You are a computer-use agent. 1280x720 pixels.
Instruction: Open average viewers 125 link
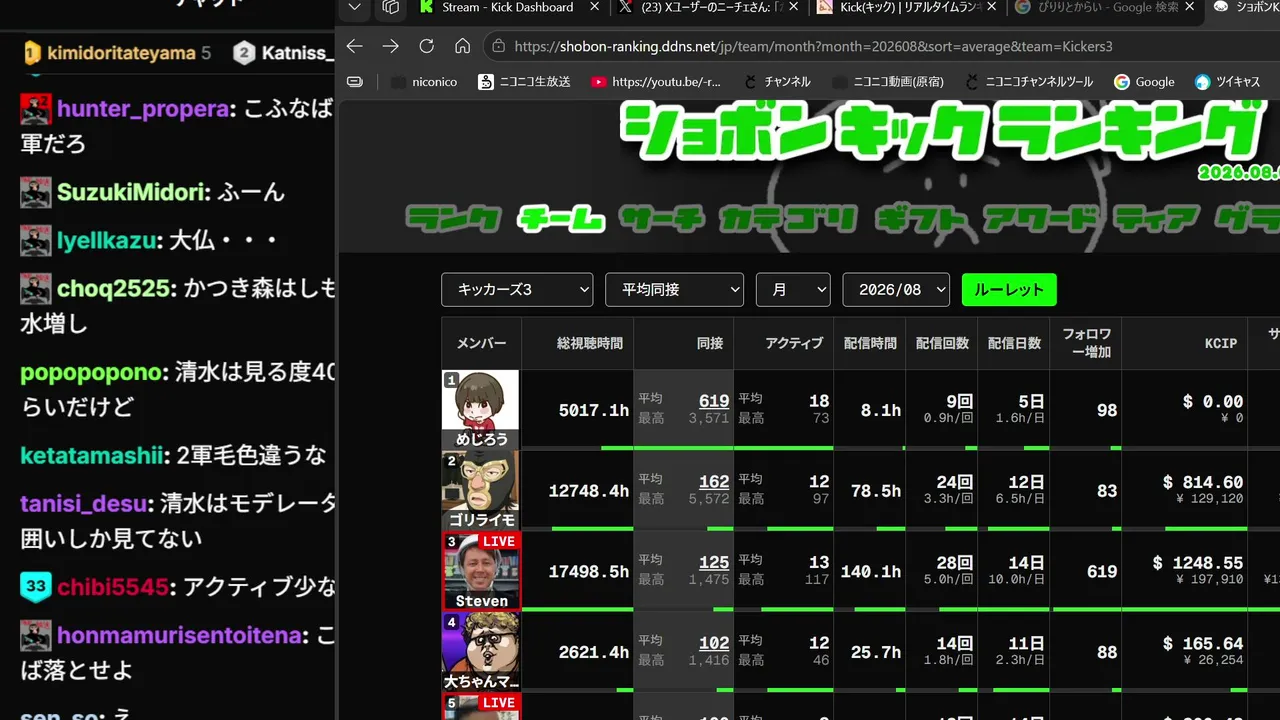714,563
